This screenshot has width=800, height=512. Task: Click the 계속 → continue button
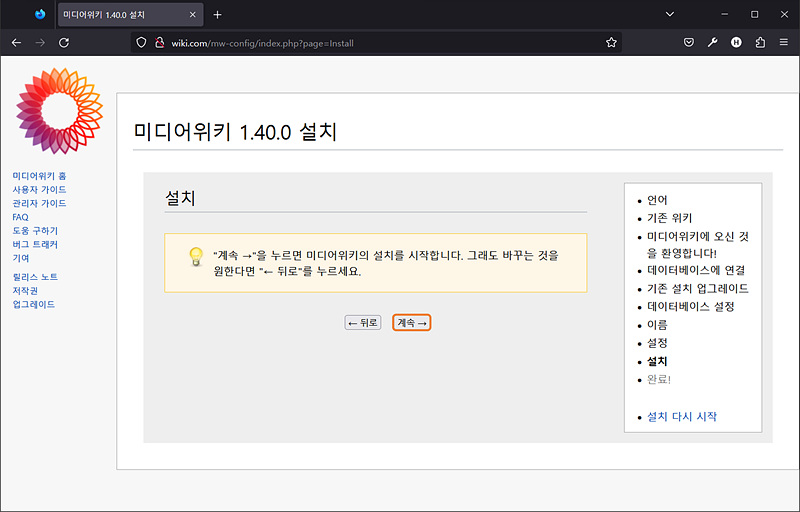click(x=412, y=323)
